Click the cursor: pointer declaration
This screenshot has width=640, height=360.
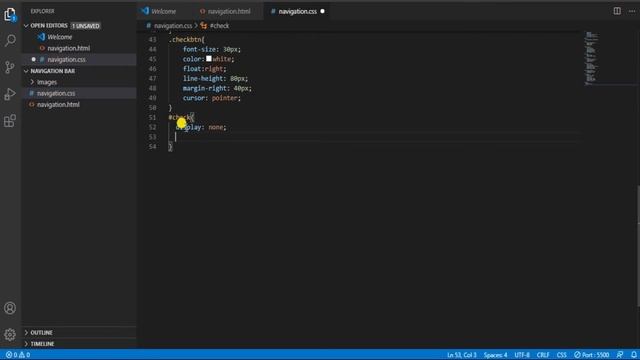coord(211,98)
